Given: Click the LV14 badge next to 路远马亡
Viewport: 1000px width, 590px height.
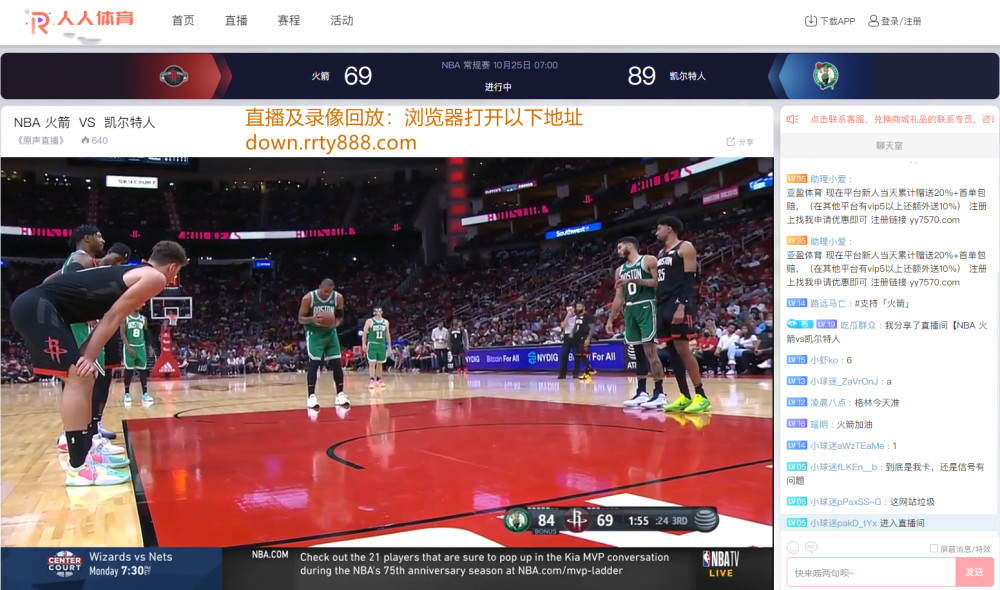Looking at the screenshot, I should point(797,303).
